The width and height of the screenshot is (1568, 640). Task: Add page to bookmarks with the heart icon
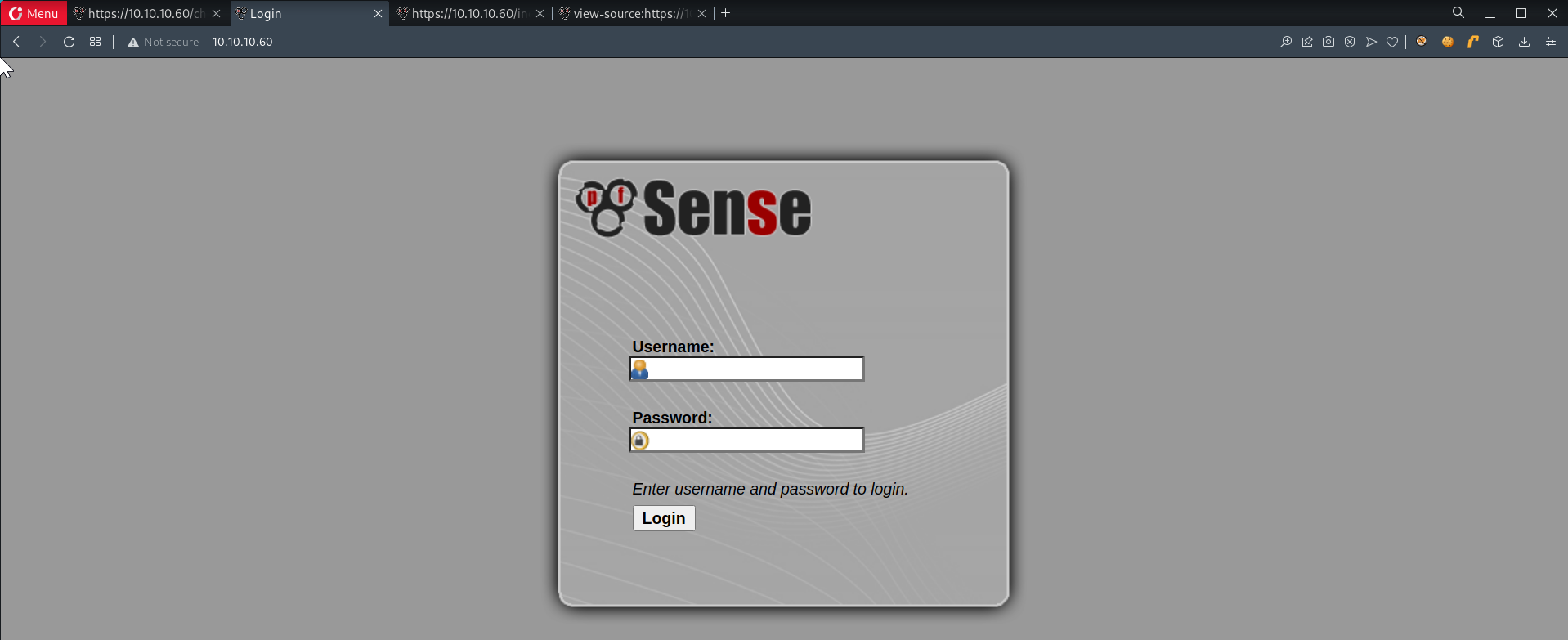pyautogui.click(x=1392, y=42)
